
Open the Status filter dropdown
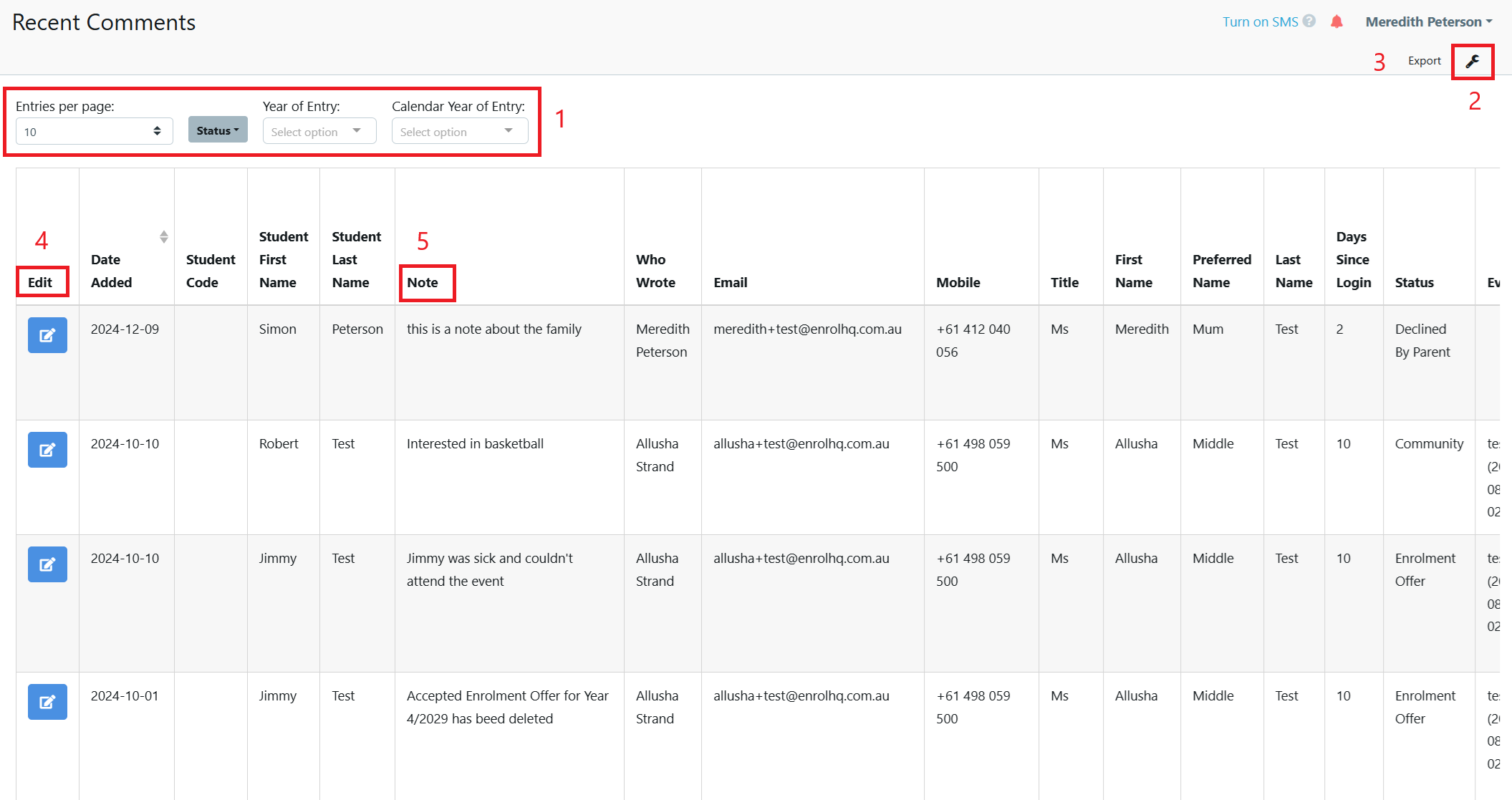[x=217, y=130]
